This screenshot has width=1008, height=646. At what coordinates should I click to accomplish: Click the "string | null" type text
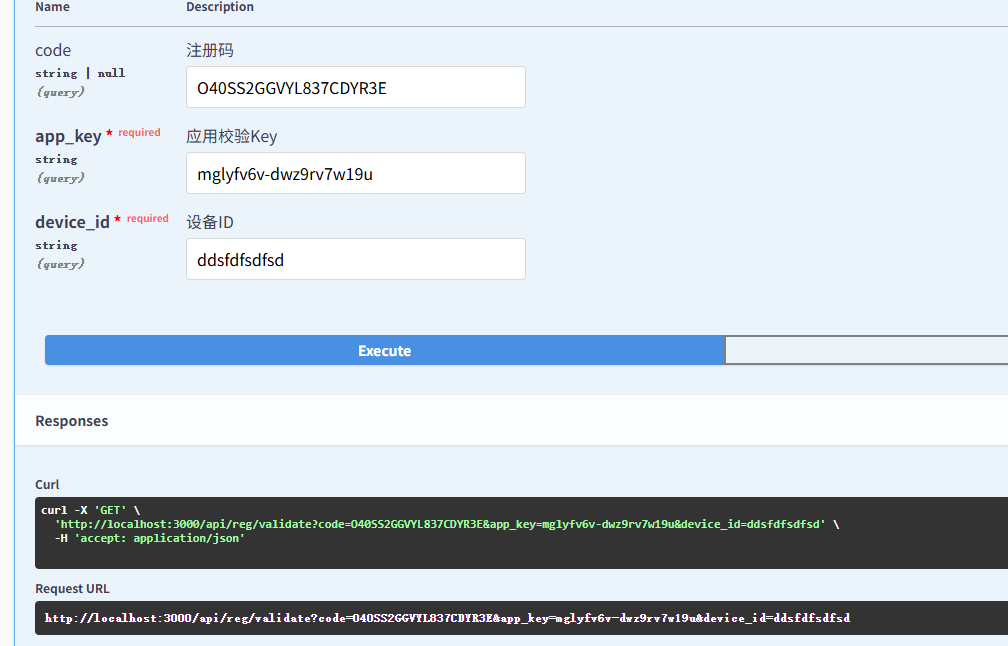point(80,73)
